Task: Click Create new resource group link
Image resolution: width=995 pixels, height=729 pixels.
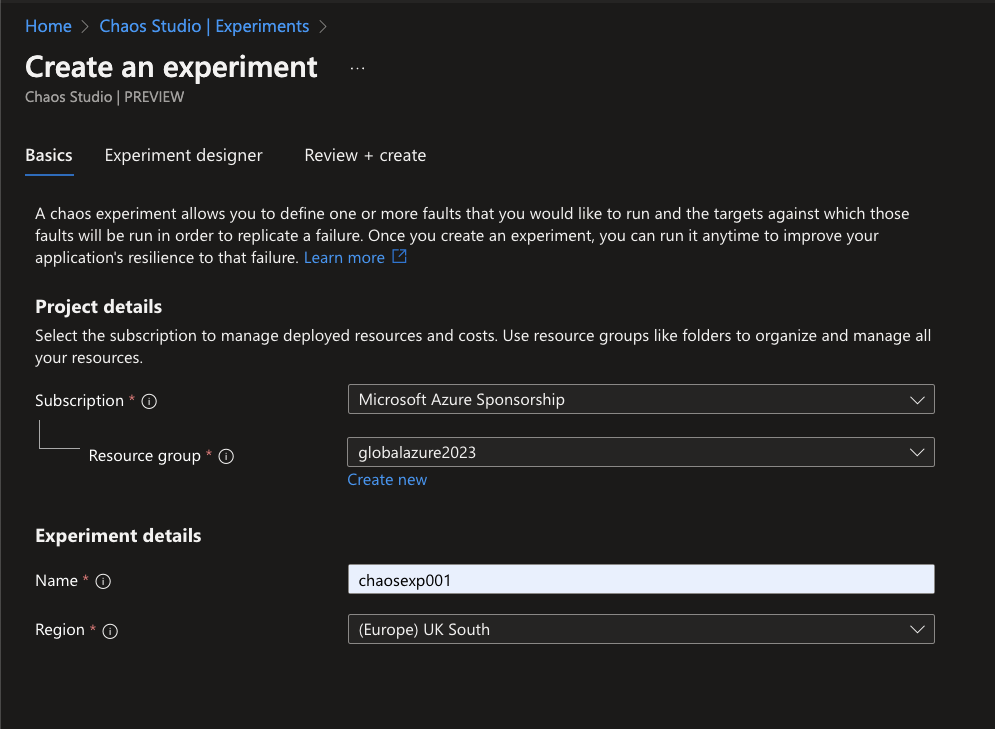Action: 387,480
